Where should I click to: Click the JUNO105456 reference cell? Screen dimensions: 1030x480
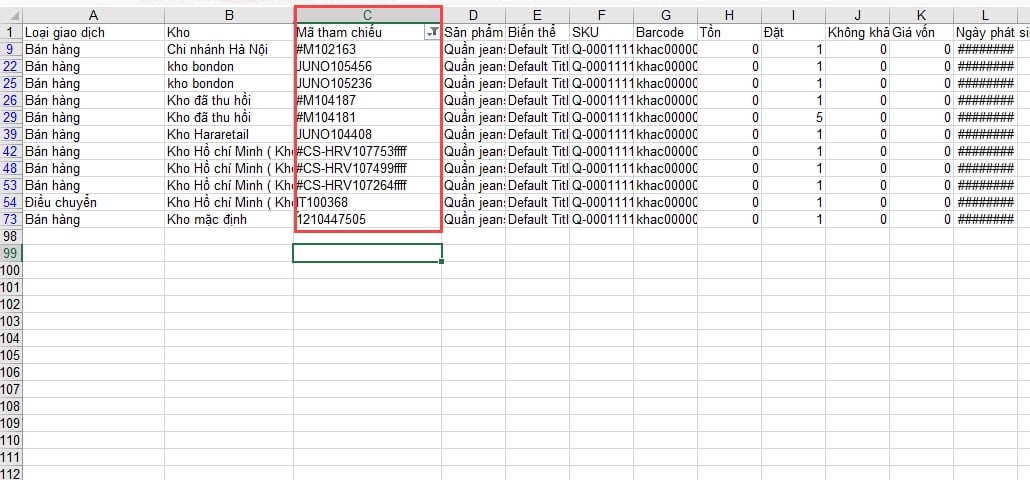[367, 67]
